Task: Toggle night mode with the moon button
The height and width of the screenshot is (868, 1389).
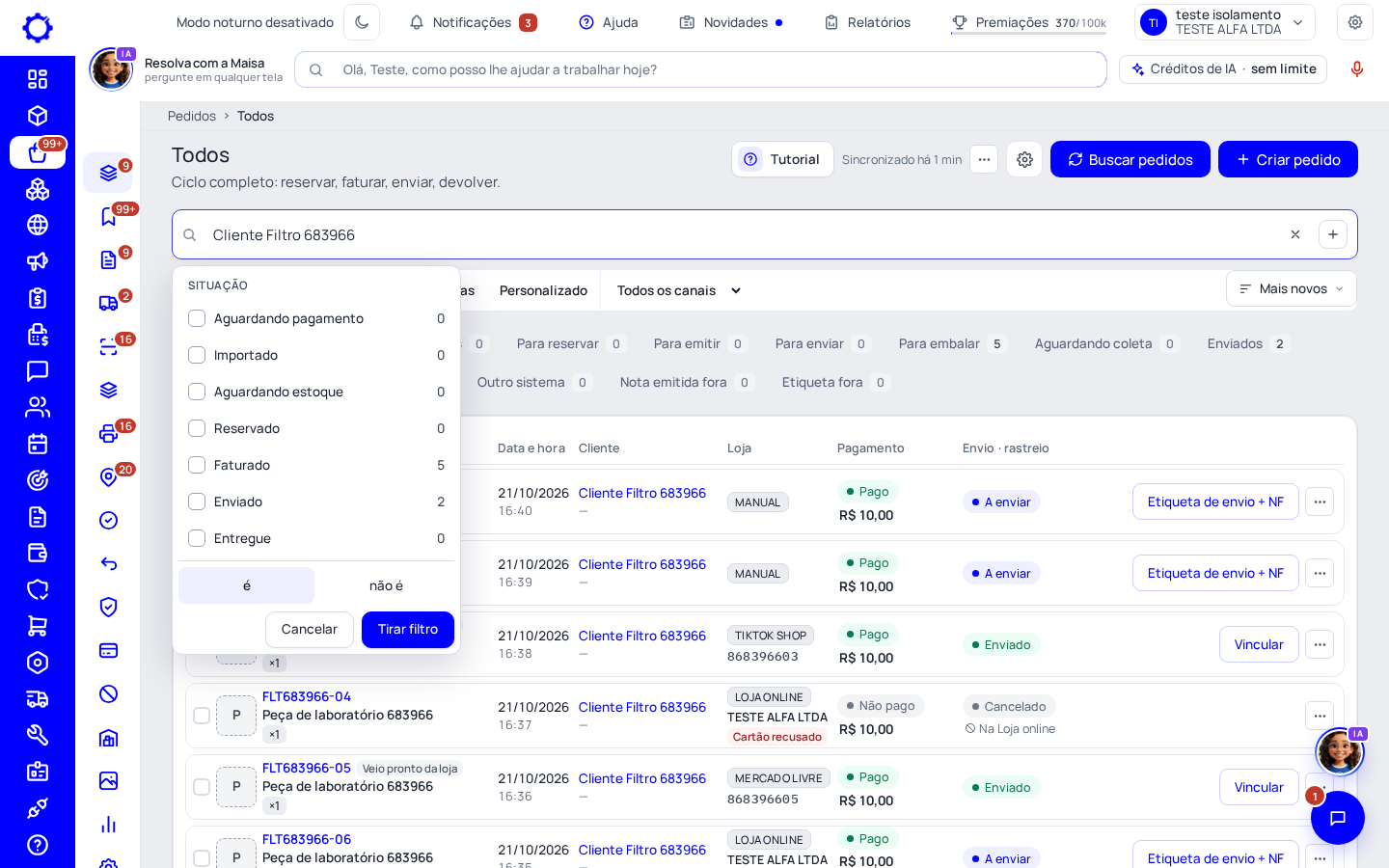Action: (x=362, y=22)
